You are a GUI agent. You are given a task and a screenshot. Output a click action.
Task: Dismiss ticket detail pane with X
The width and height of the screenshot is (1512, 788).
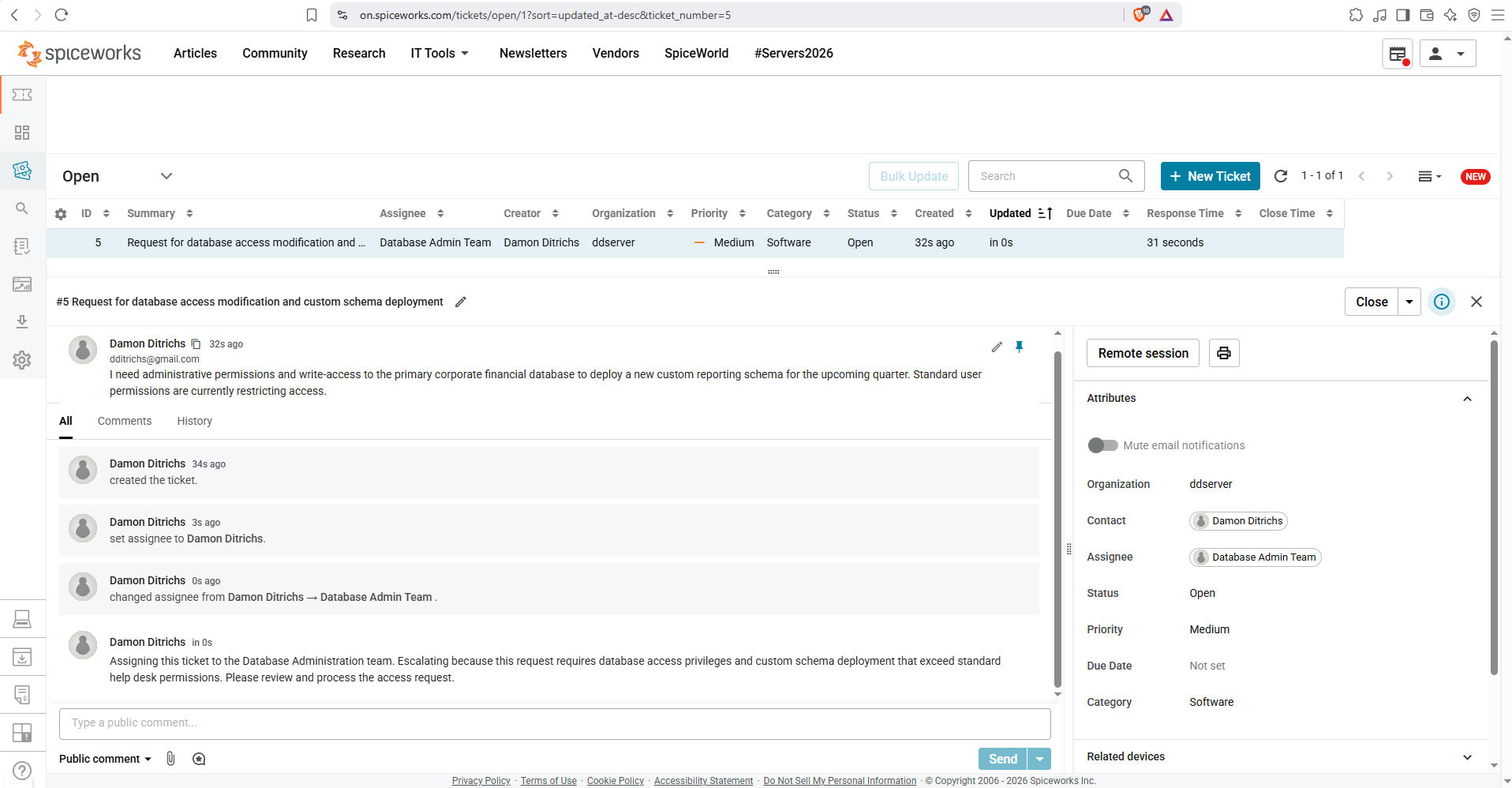pyautogui.click(x=1476, y=302)
